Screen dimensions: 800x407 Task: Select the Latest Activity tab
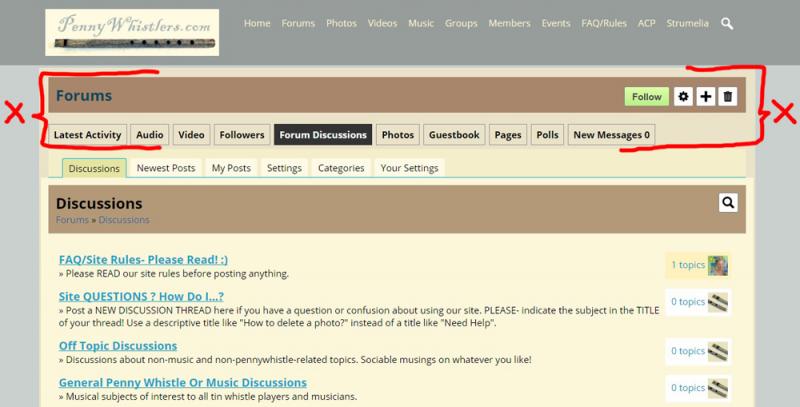87,135
